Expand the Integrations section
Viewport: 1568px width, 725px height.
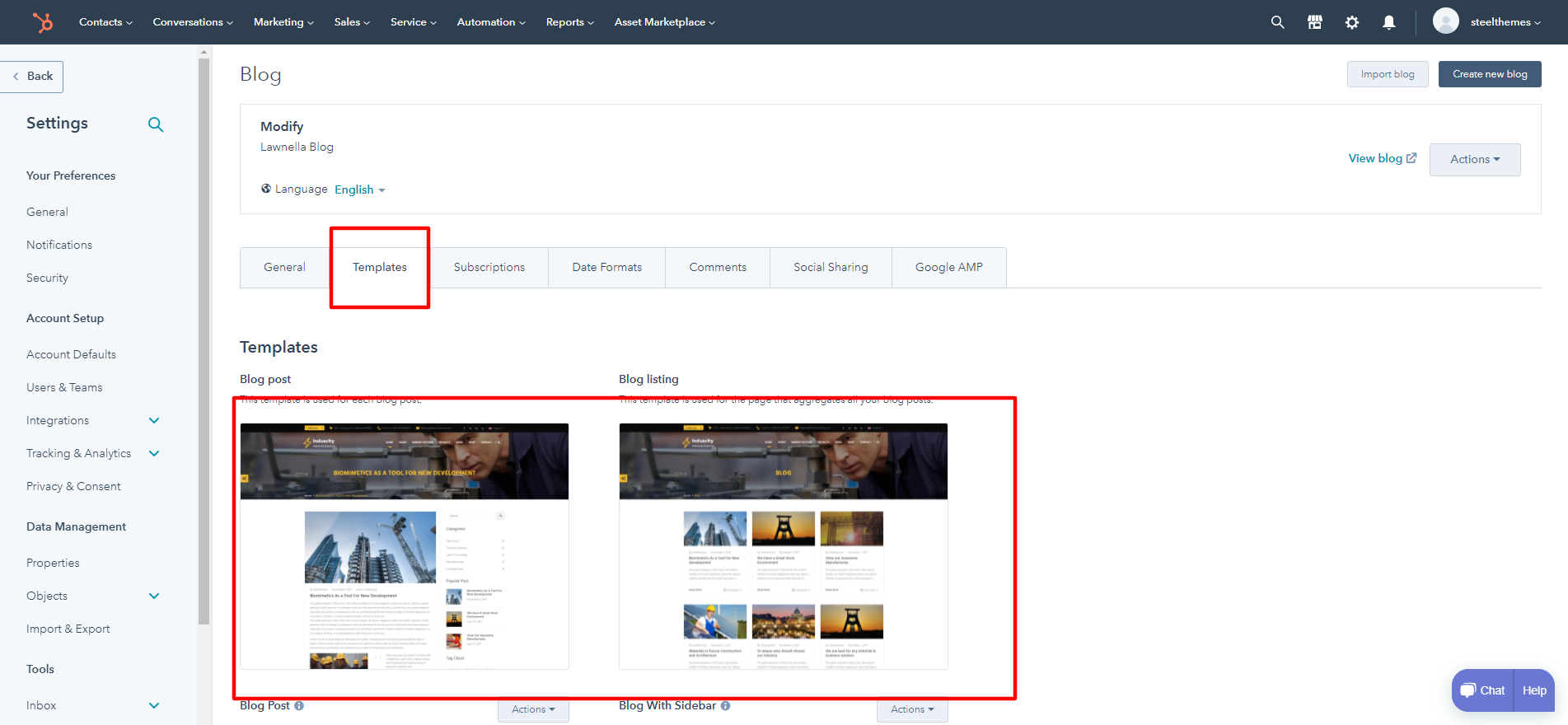point(154,420)
